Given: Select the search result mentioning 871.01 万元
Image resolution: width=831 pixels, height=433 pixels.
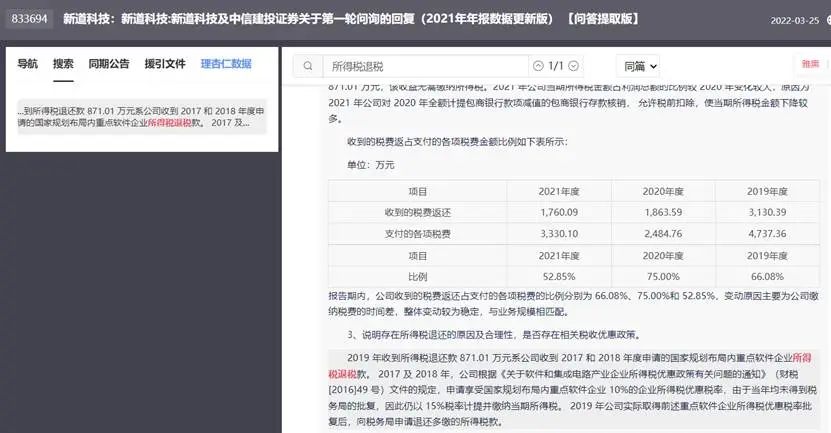Looking at the screenshot, I should point(141,117).
